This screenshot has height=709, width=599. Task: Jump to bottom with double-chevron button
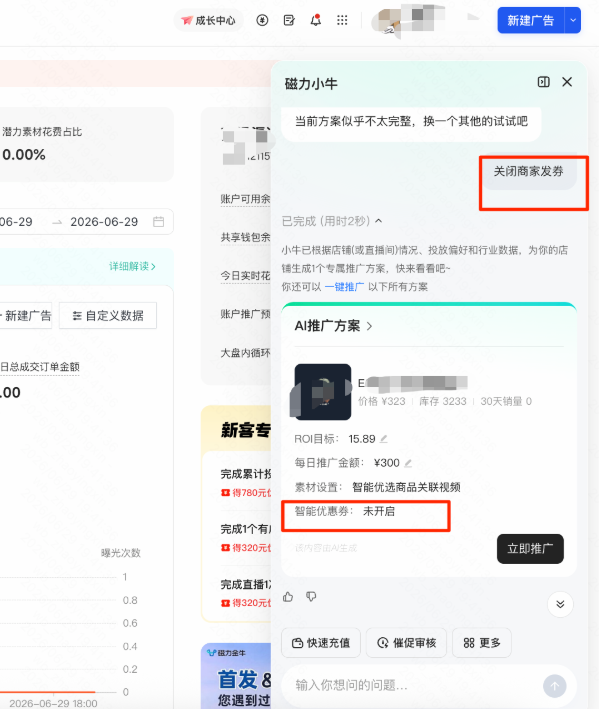(x=560, y=604)
